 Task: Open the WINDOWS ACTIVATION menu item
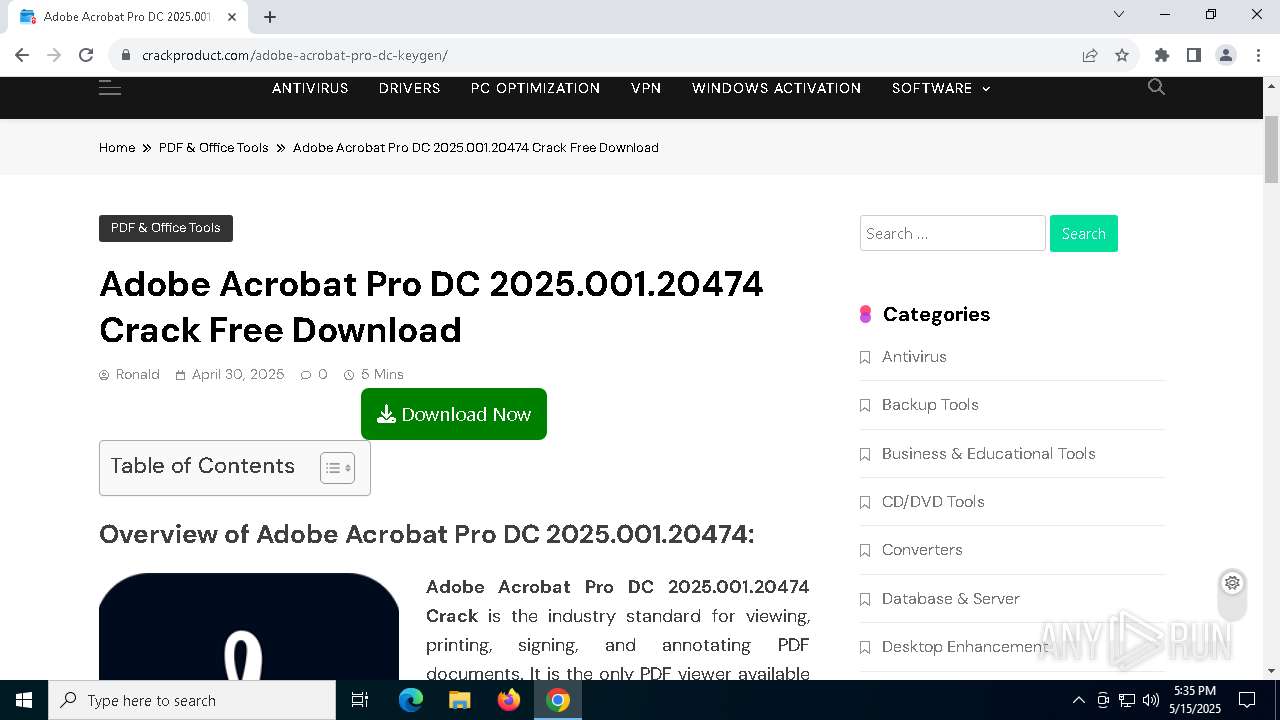[776, 88]
